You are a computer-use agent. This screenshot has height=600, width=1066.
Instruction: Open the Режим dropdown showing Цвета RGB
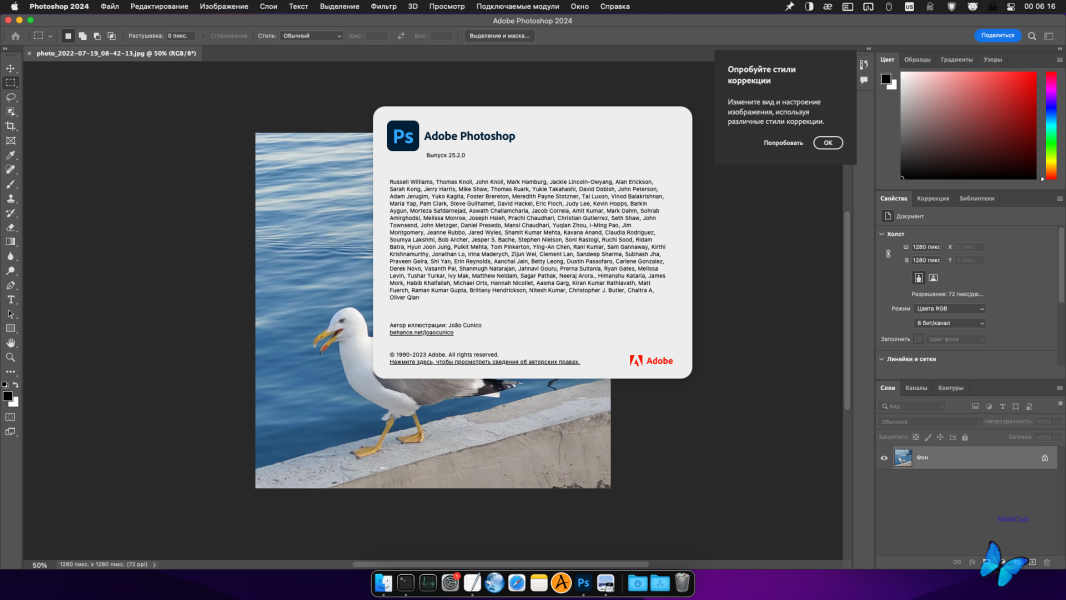(949, 308)
